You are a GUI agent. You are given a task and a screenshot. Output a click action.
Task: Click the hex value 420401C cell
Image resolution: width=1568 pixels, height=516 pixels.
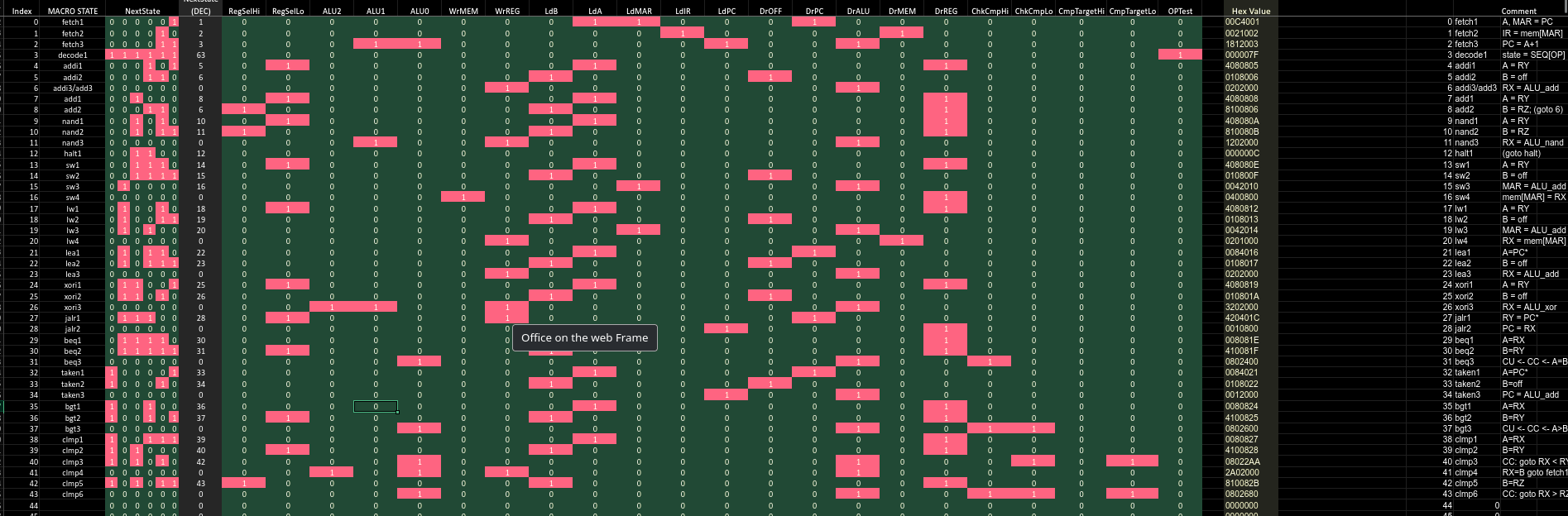pyautogui.click(x=1242, y=318)
